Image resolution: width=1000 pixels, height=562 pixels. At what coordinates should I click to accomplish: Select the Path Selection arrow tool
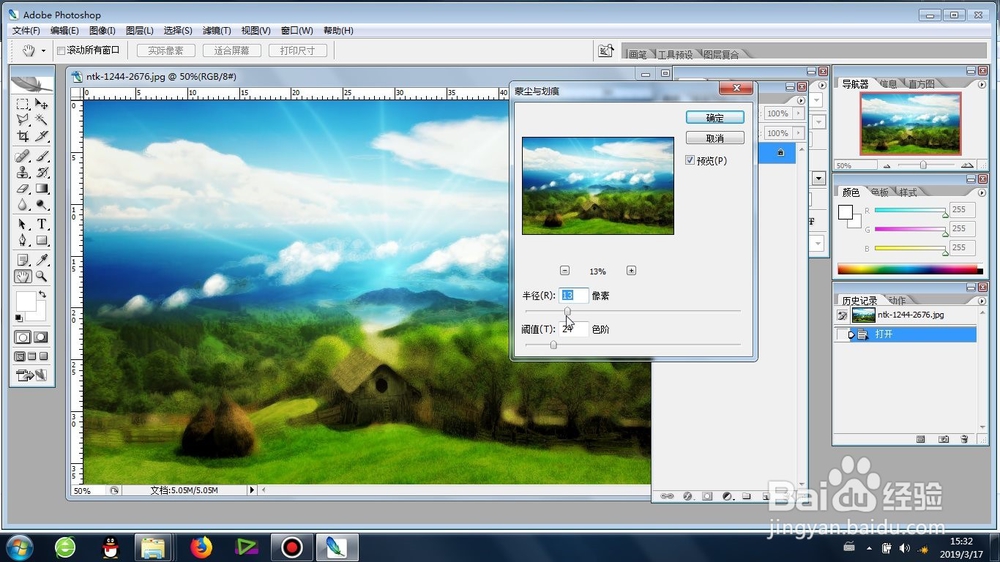(x=23, y=225)
